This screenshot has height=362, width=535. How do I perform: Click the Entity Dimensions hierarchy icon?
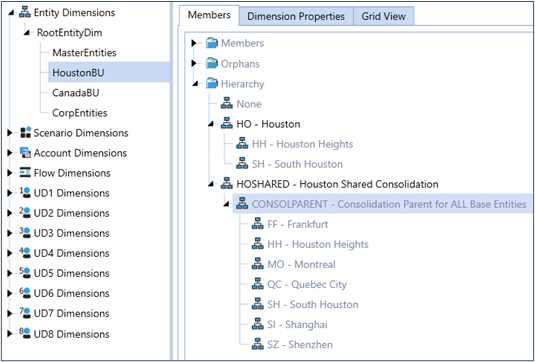[25, 13]
